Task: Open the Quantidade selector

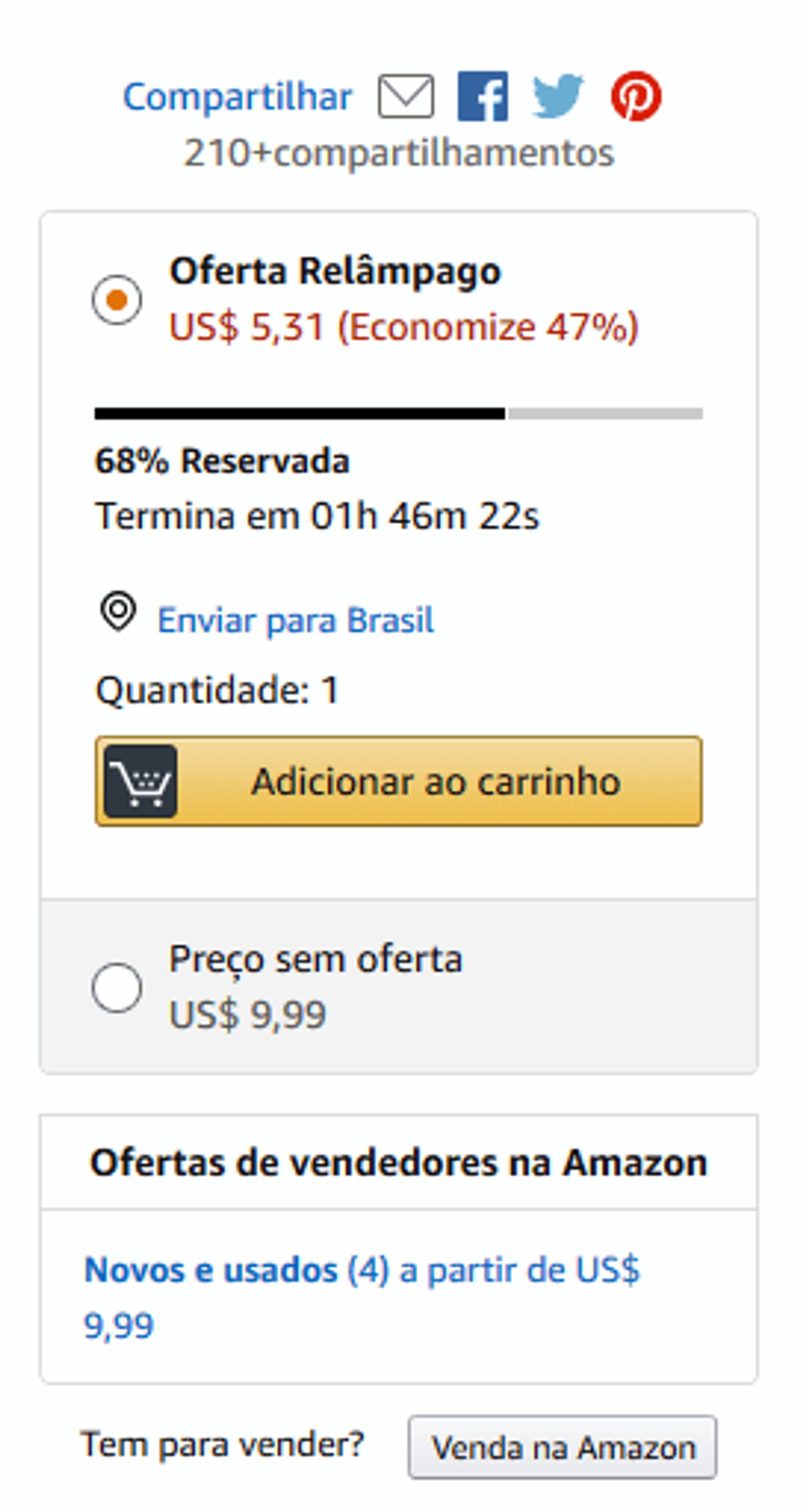Action: click(x=217, y=690)
